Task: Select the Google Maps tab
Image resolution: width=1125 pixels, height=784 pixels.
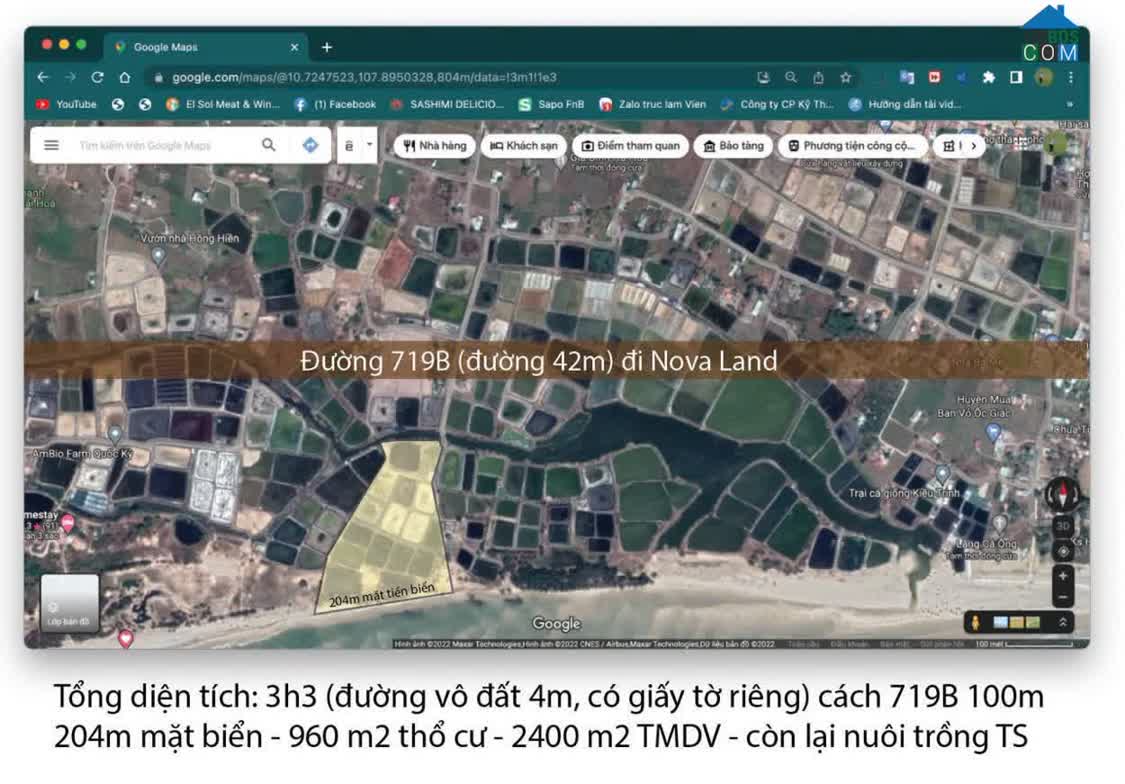Action: (206, 47)
